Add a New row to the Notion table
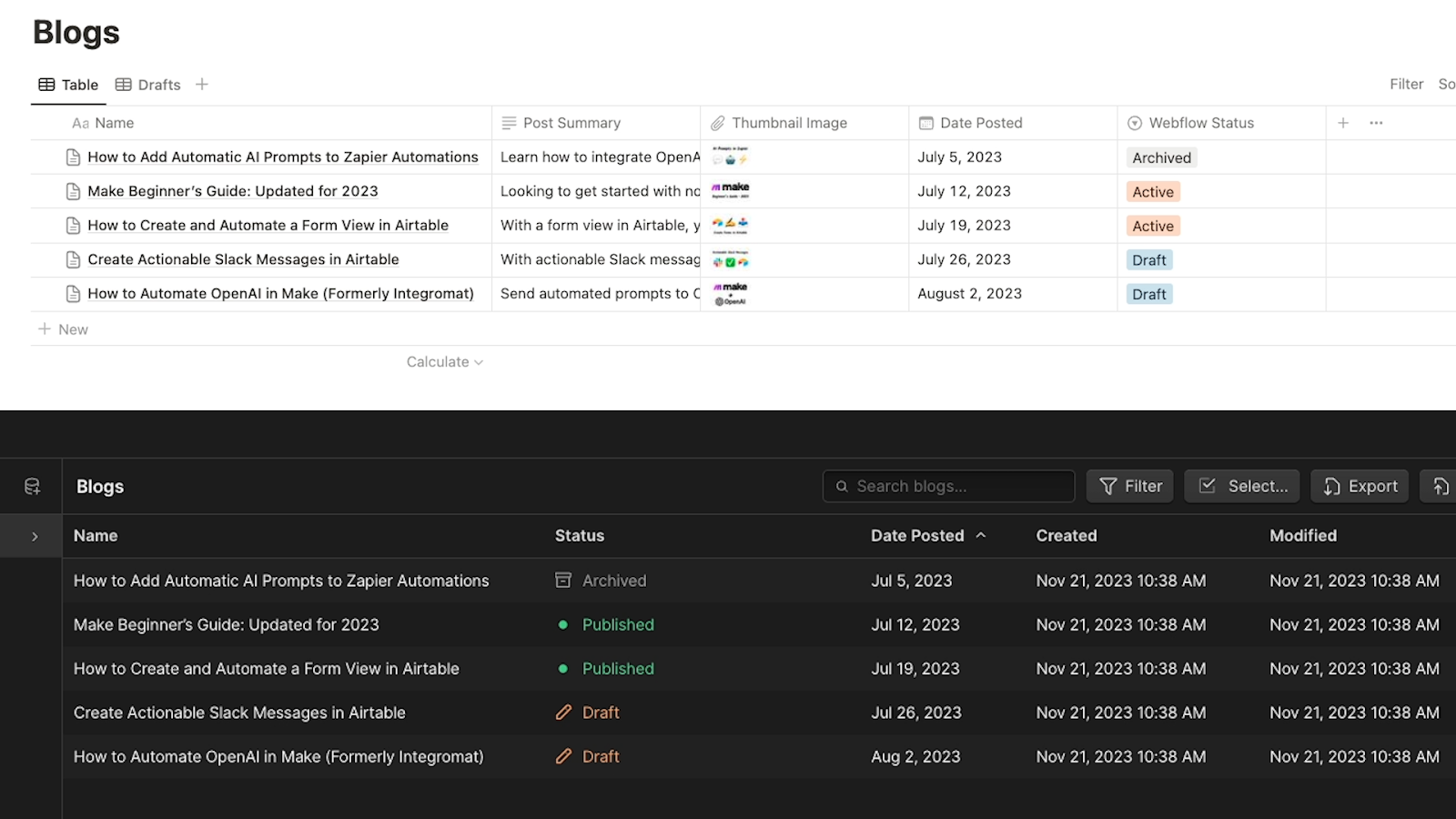Viewport: 1456px width, 819px height. (x=63, y=329)
